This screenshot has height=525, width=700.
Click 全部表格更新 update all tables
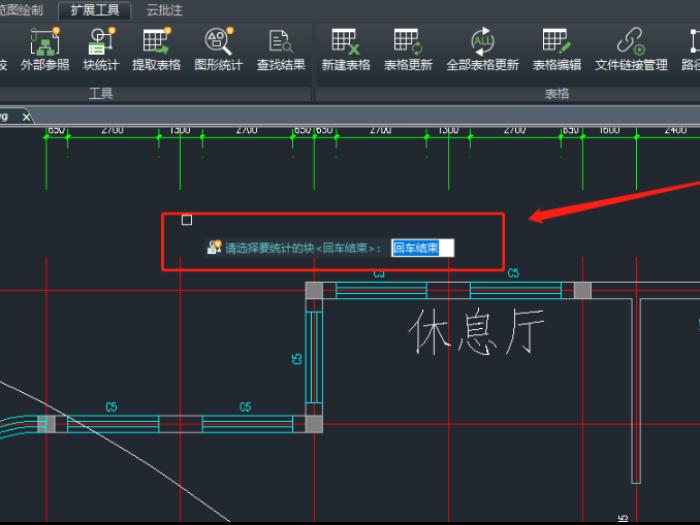coord(482,42)
